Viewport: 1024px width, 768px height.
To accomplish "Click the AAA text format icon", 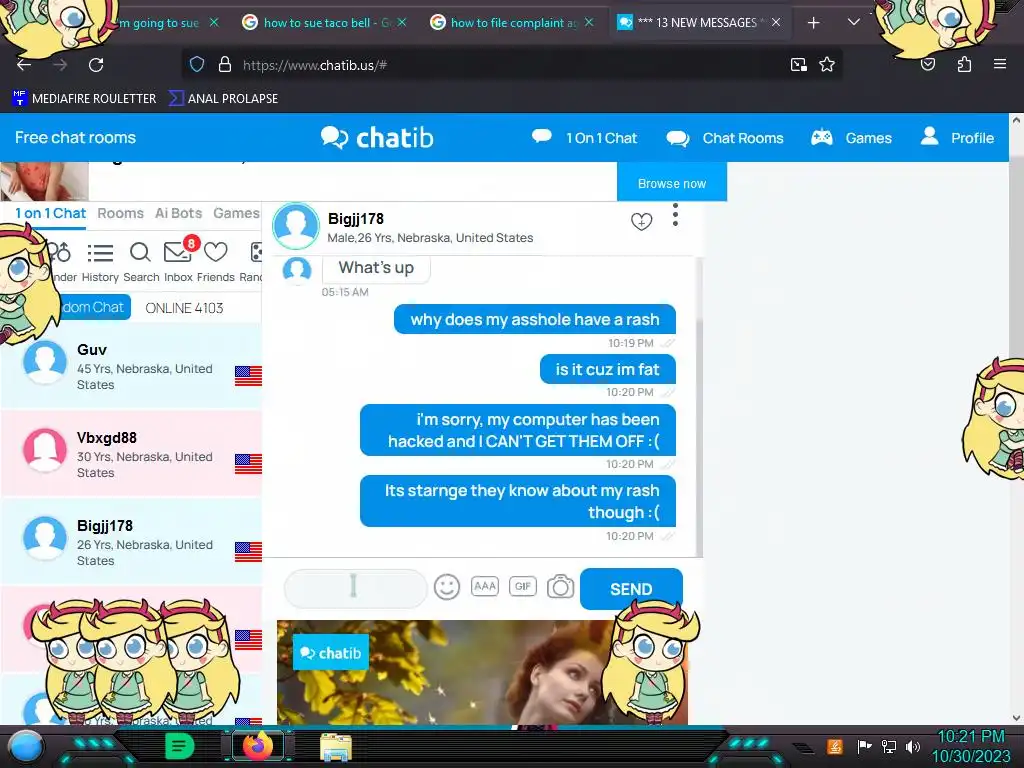I will pyautogui.click(x=485, y=586).
